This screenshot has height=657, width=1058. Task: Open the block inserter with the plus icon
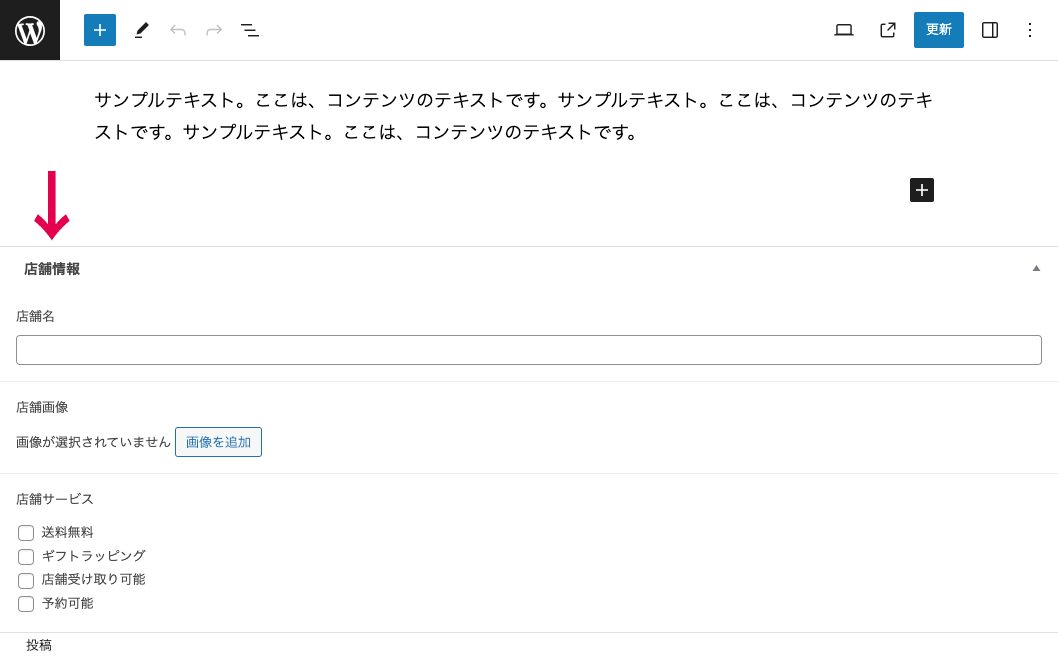coord(99,30)
